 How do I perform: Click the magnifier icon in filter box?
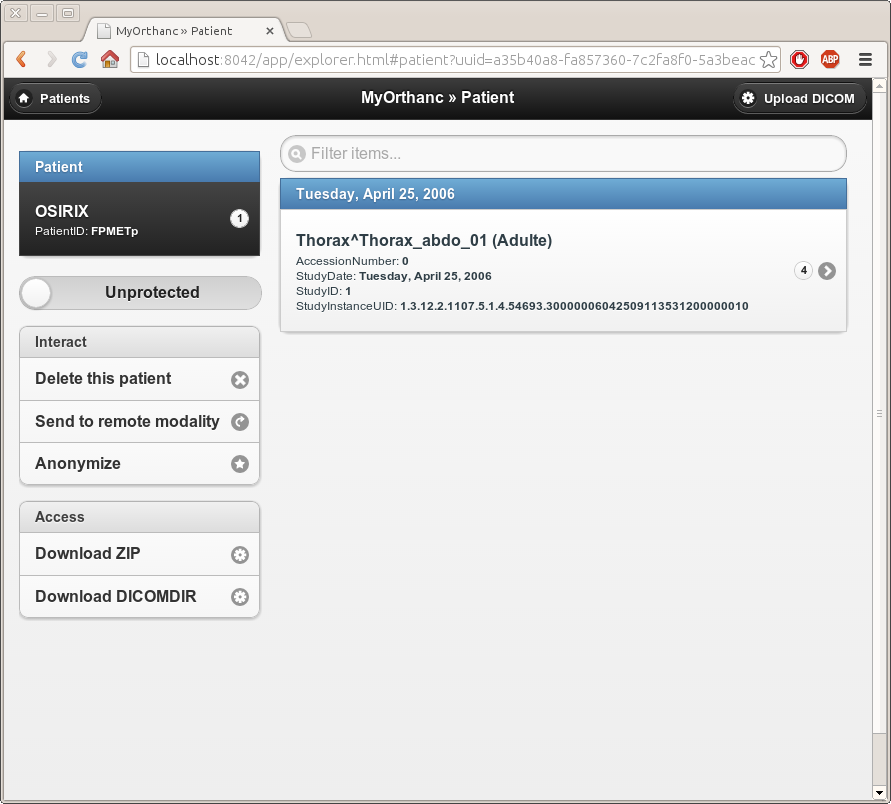(297, 153)
